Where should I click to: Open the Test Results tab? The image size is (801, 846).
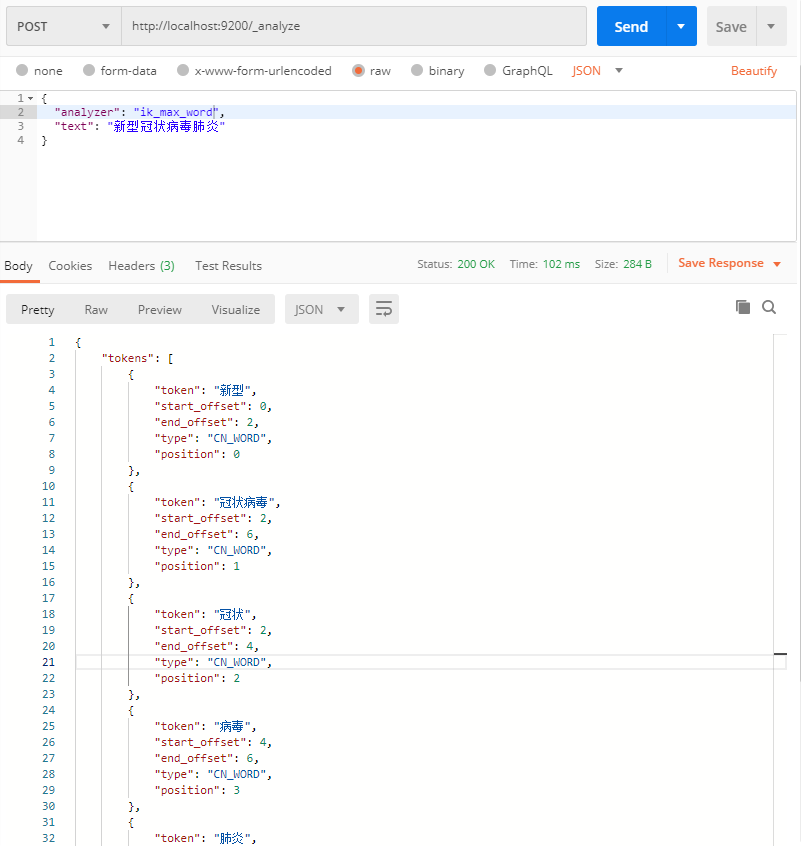[228, 265]
